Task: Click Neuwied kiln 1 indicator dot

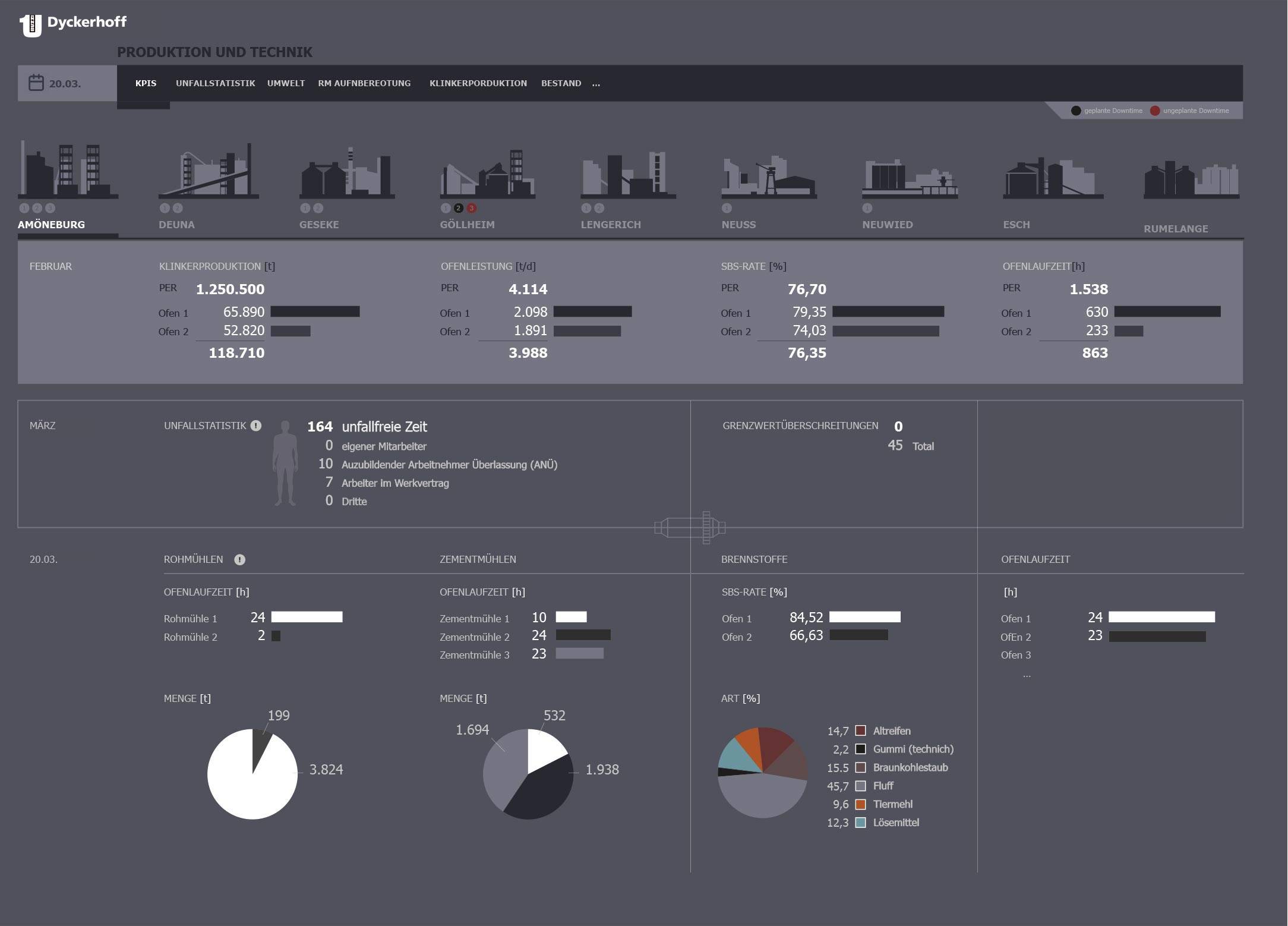Action: (867, 208)
